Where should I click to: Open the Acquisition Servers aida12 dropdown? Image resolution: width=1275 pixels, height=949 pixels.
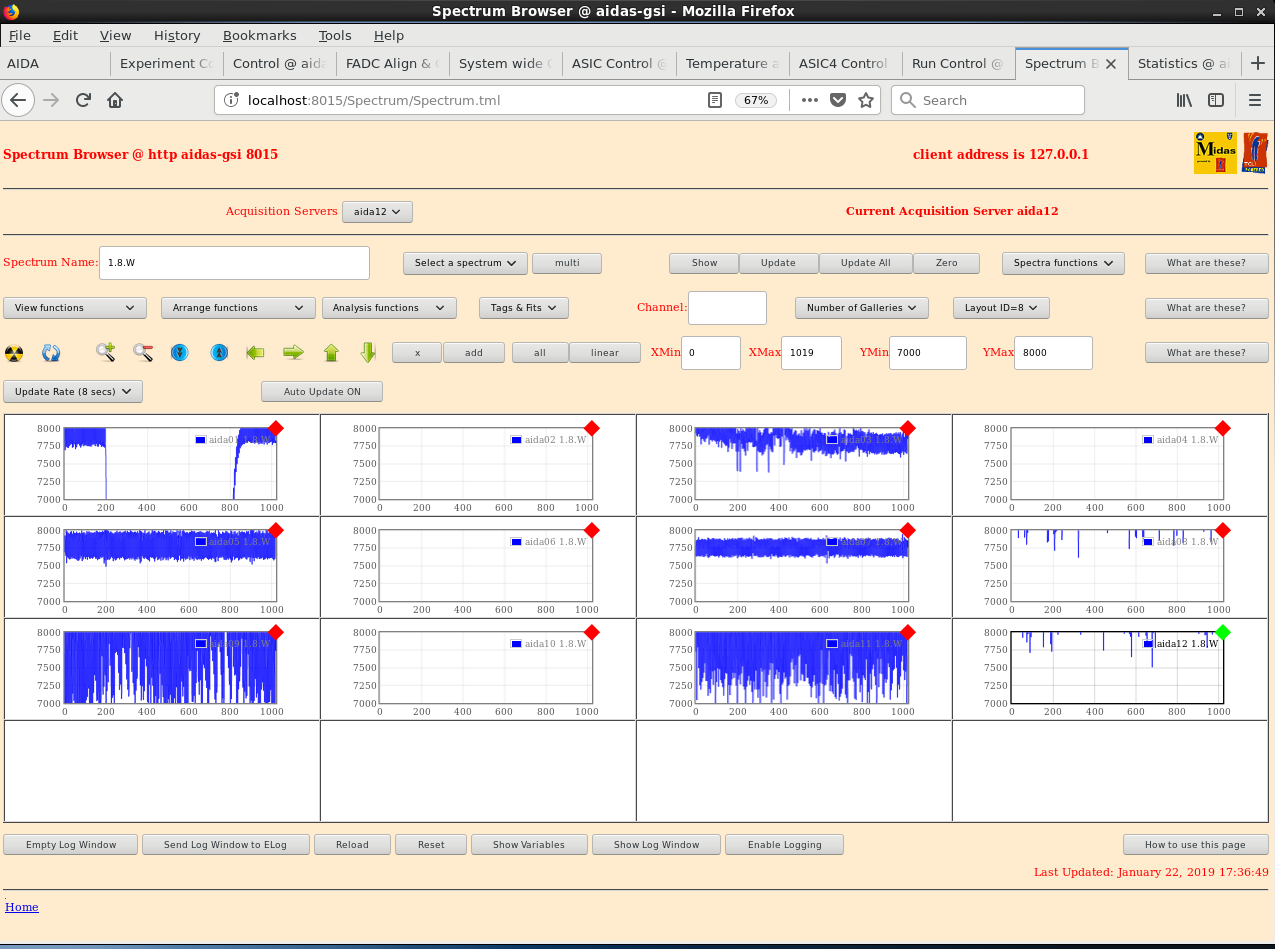coord(377,212)
